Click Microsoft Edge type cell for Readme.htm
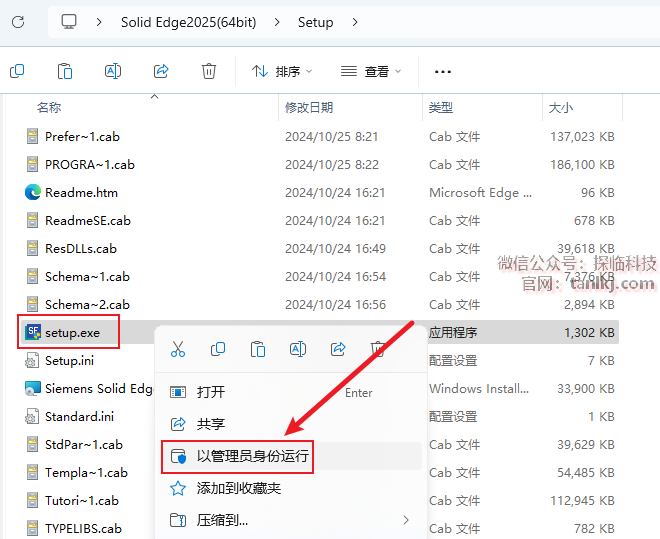This screenshot has height=539, width=660. coord(481,192)
